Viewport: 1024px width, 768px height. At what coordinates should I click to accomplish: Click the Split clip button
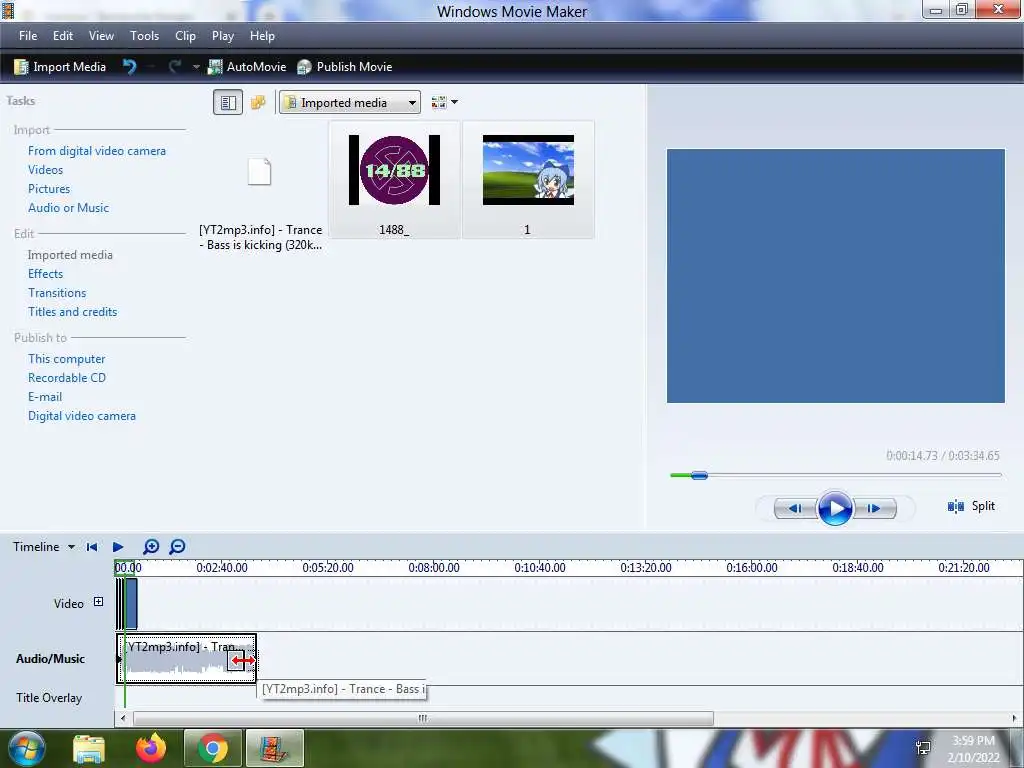pyautogui.click(x=971, y=506)
